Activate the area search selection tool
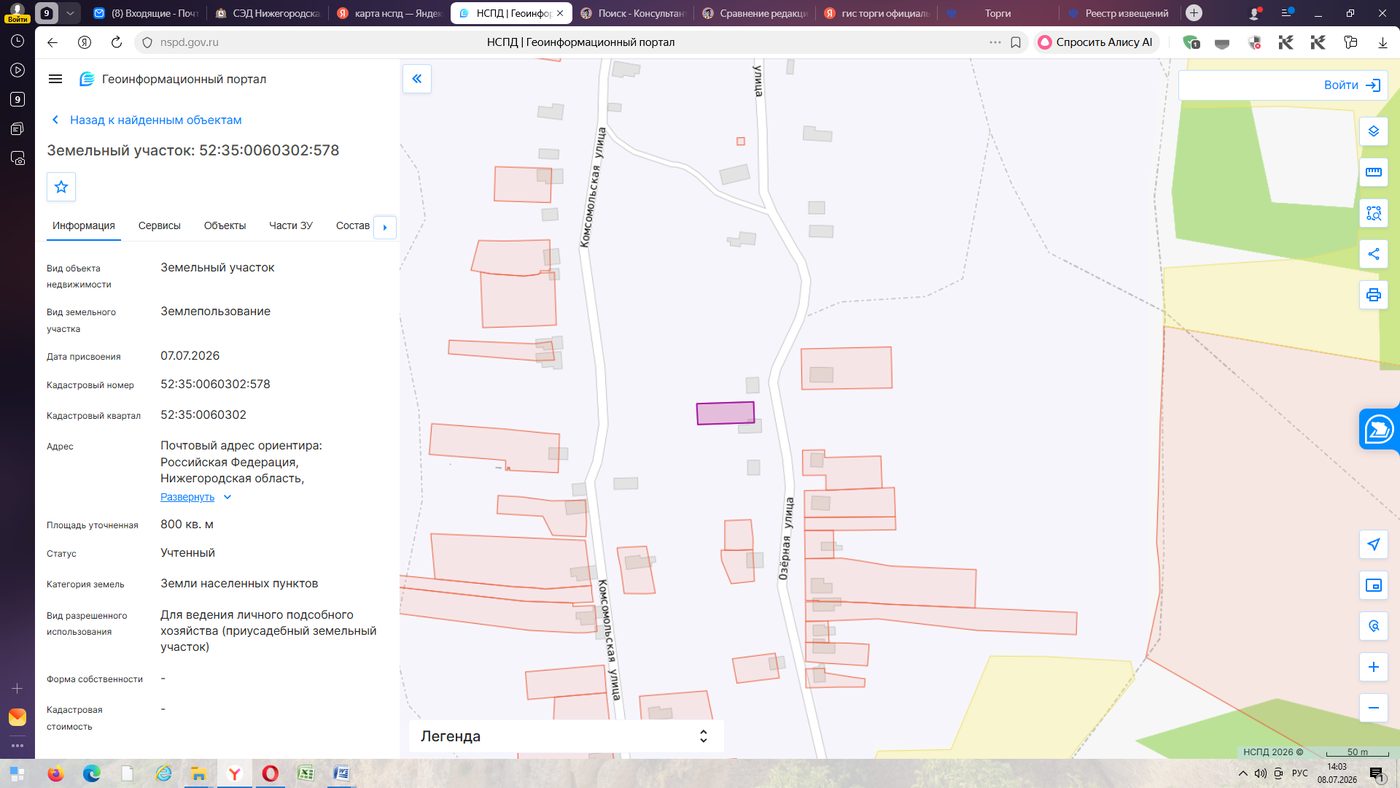Image resolution: width=1400 pixels, height=788 pixels. pos(1373,213)
